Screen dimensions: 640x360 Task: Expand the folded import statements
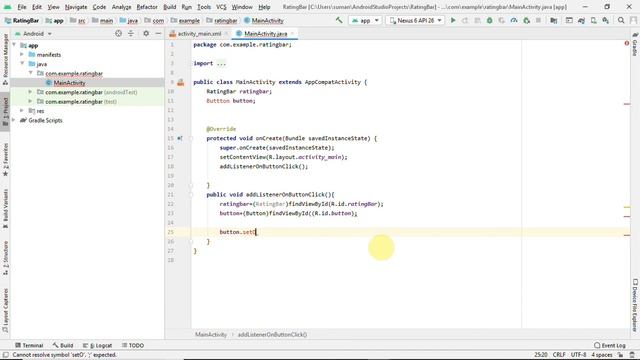(221, 64)
